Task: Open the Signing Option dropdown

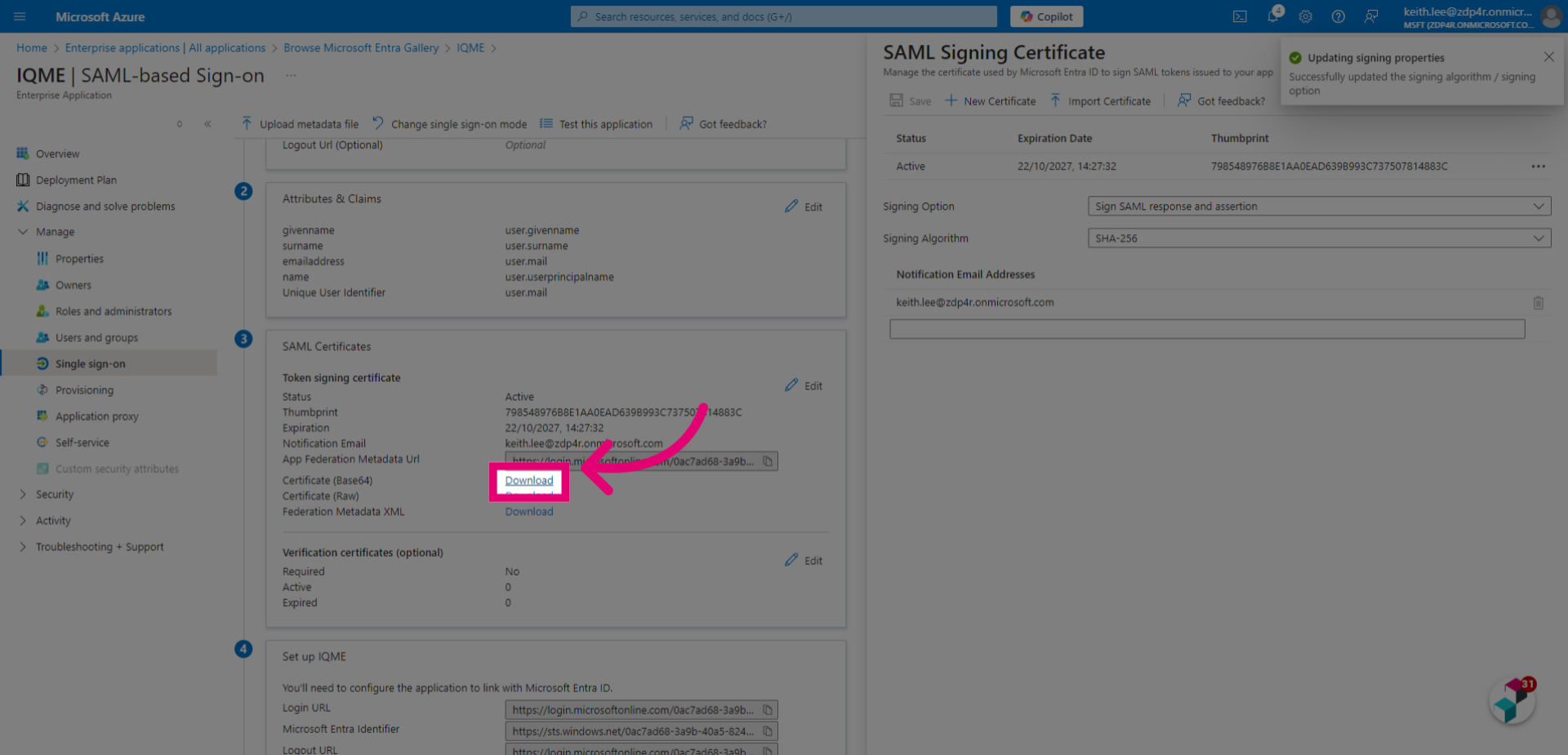Action: tap(1319, 207)
